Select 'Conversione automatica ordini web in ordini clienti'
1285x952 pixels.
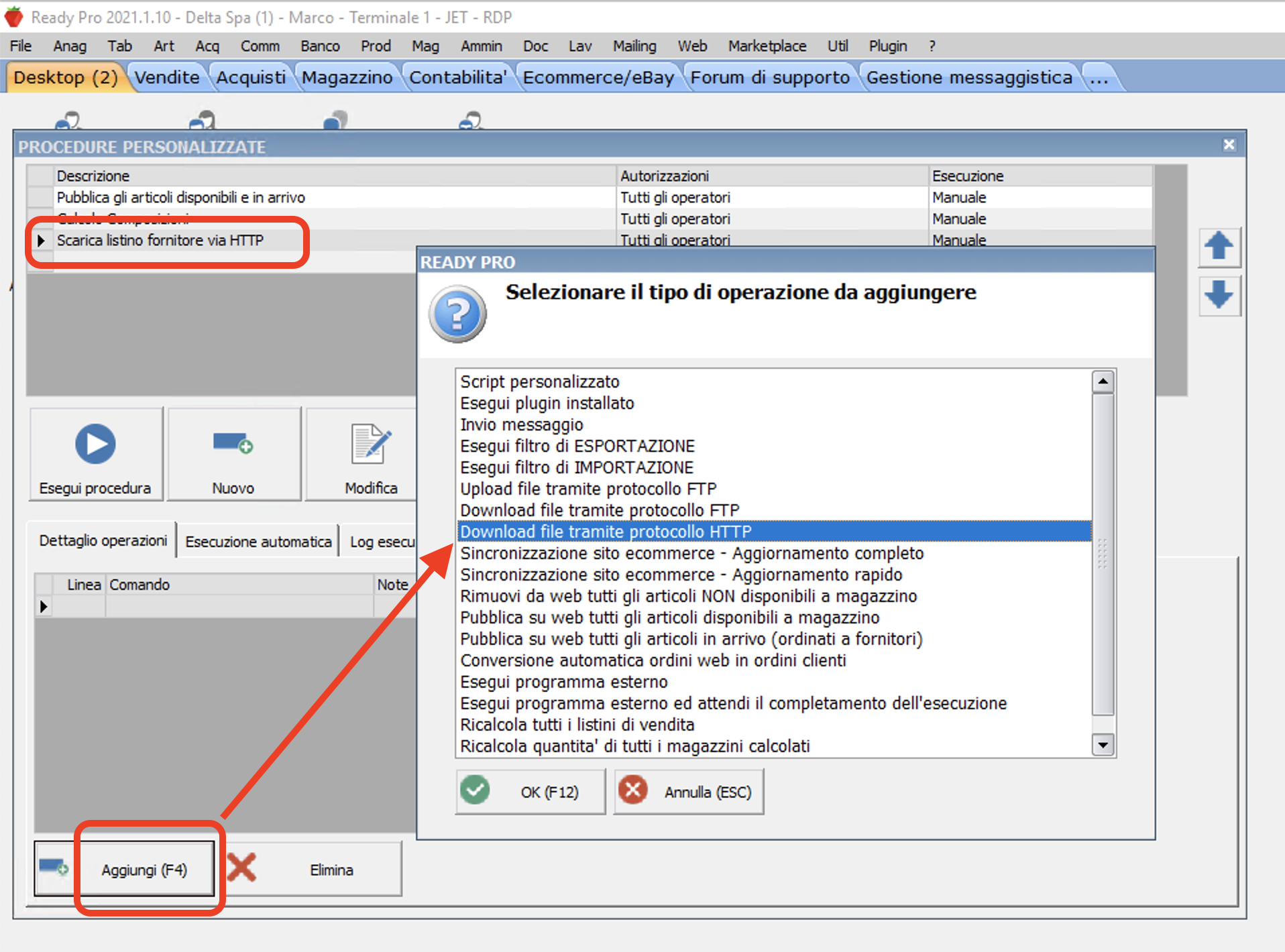coord(775,660)
